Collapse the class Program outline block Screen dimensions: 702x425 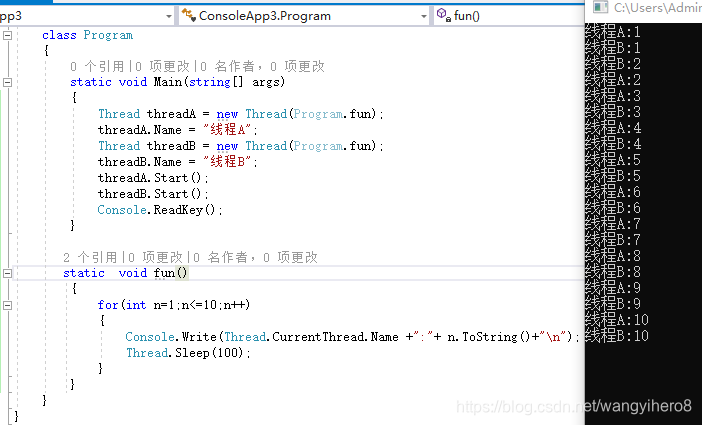click(8, 35)
